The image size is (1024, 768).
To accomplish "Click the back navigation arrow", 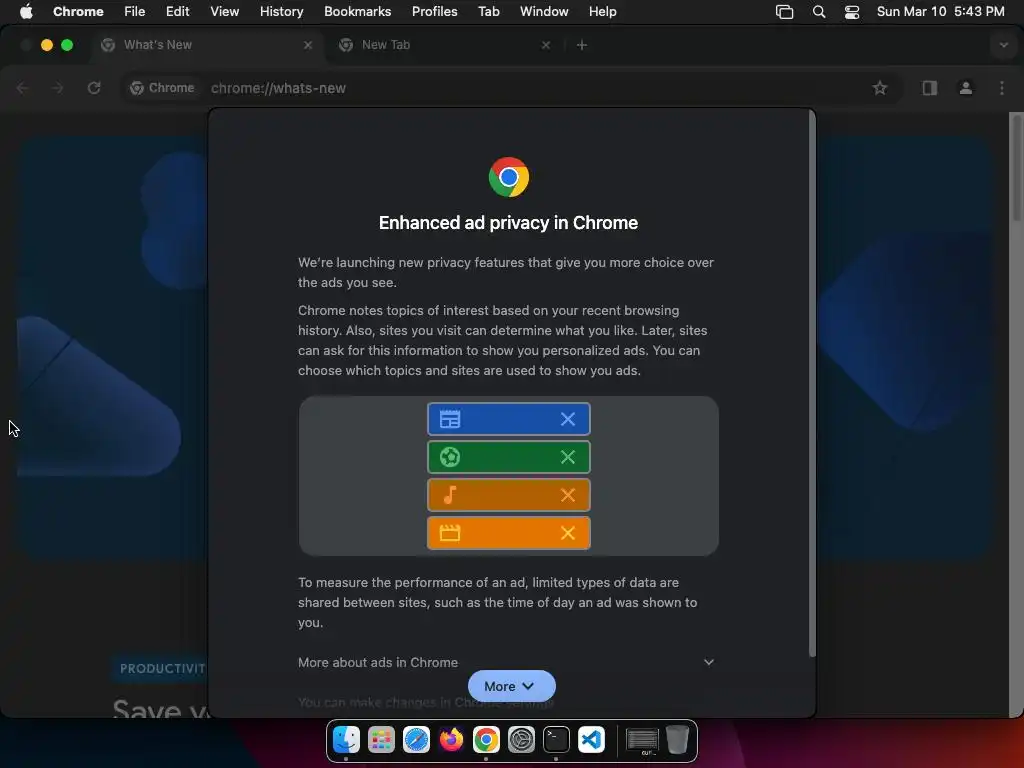I will click(22, 88).
